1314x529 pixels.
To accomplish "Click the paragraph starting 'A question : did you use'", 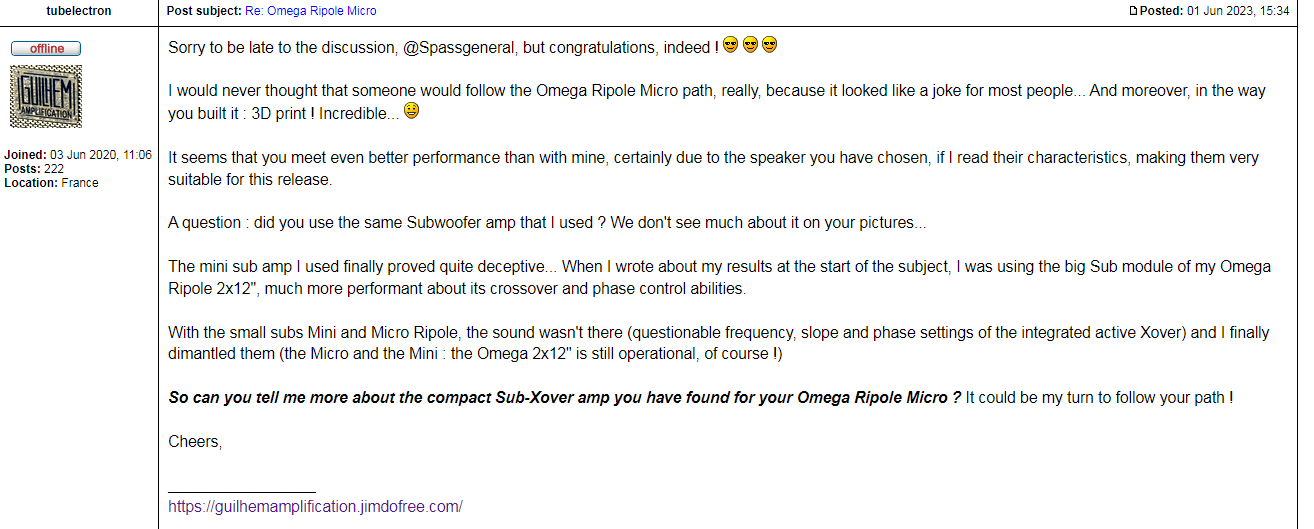I will 547,222.
